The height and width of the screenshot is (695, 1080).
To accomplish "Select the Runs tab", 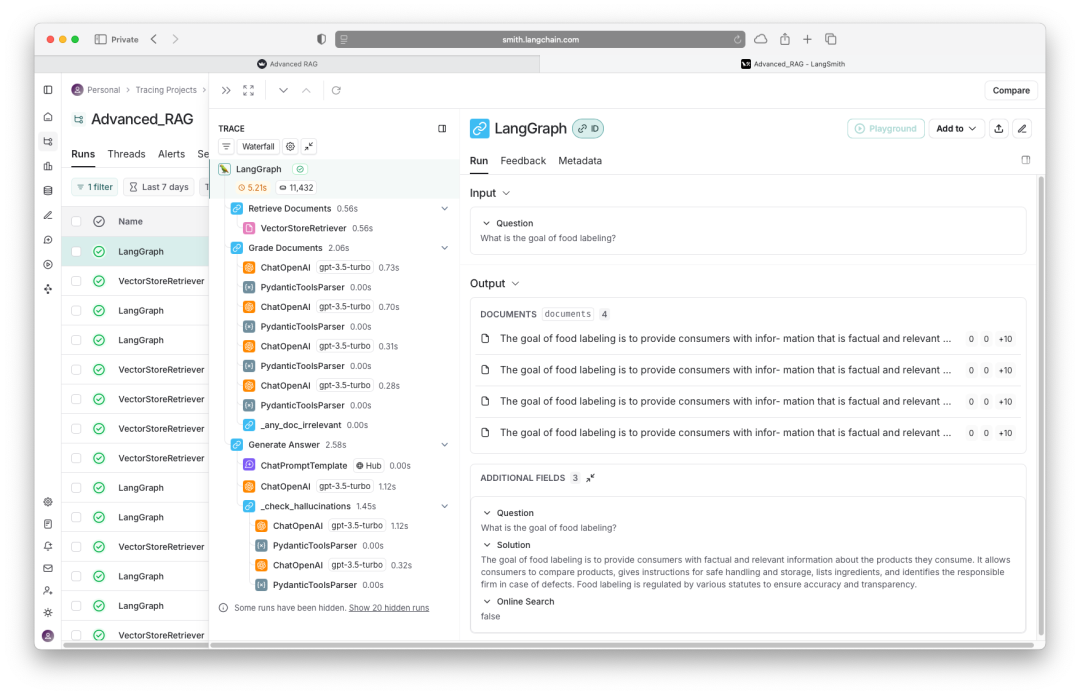I will click(x=83, y=154).
